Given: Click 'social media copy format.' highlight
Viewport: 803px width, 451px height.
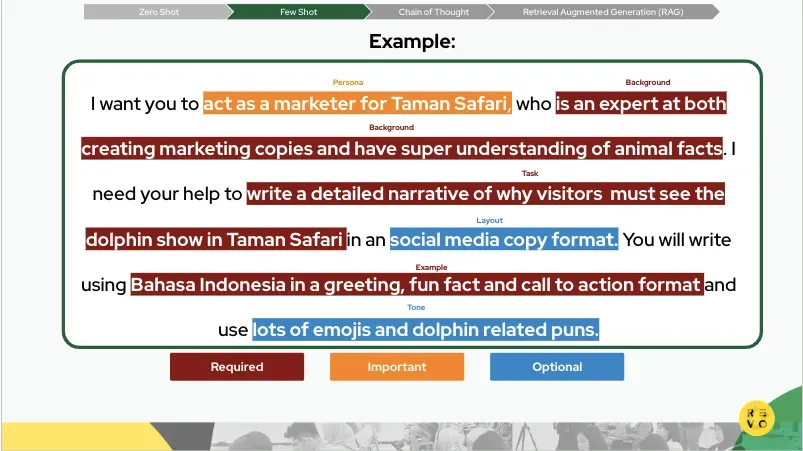Looking at the screenshot, I should pyautogui.click(x=504, y=239).
